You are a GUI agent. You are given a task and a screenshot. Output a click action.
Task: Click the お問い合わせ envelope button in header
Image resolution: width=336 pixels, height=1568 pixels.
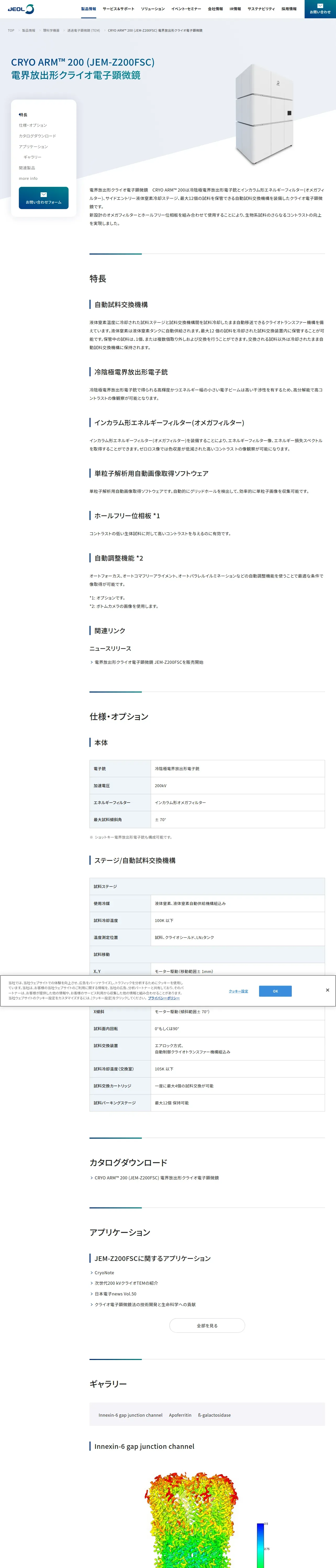[x=320, y=9]
